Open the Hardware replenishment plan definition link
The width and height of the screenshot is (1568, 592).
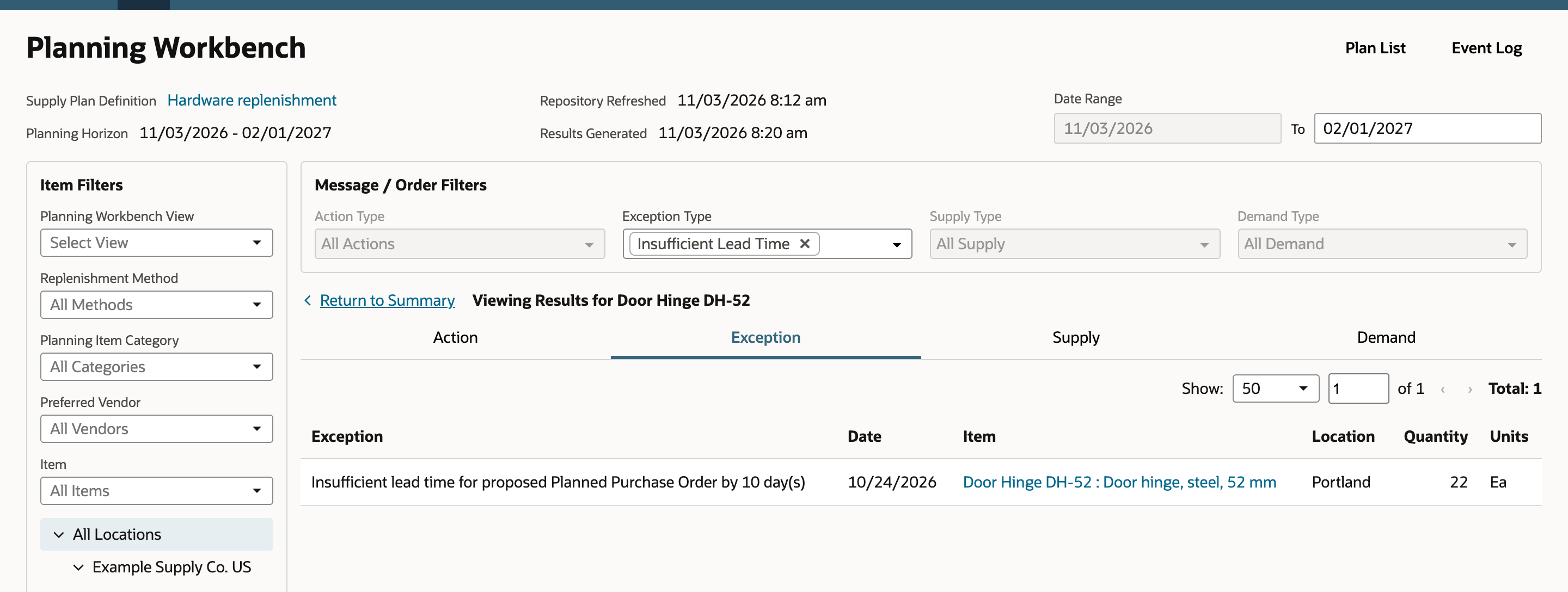click(x=252, y=101)
